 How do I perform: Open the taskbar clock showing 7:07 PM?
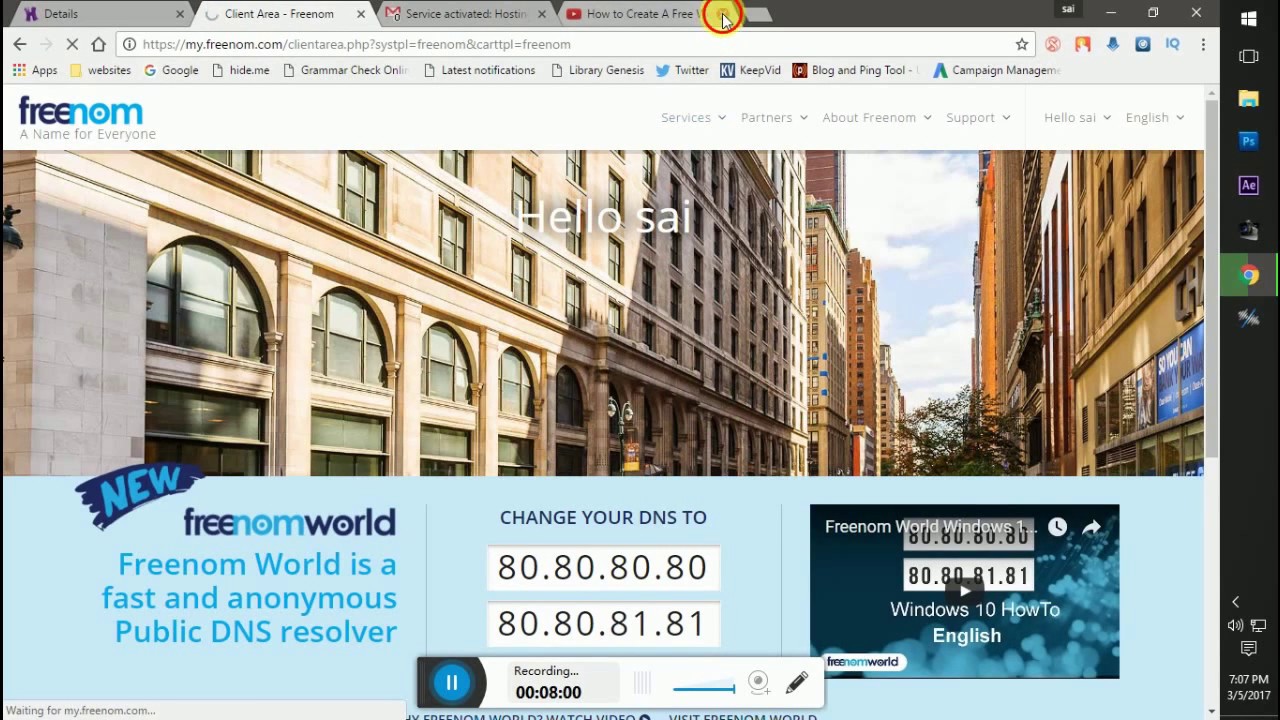pyautogui.click(x=1248, y=687)
